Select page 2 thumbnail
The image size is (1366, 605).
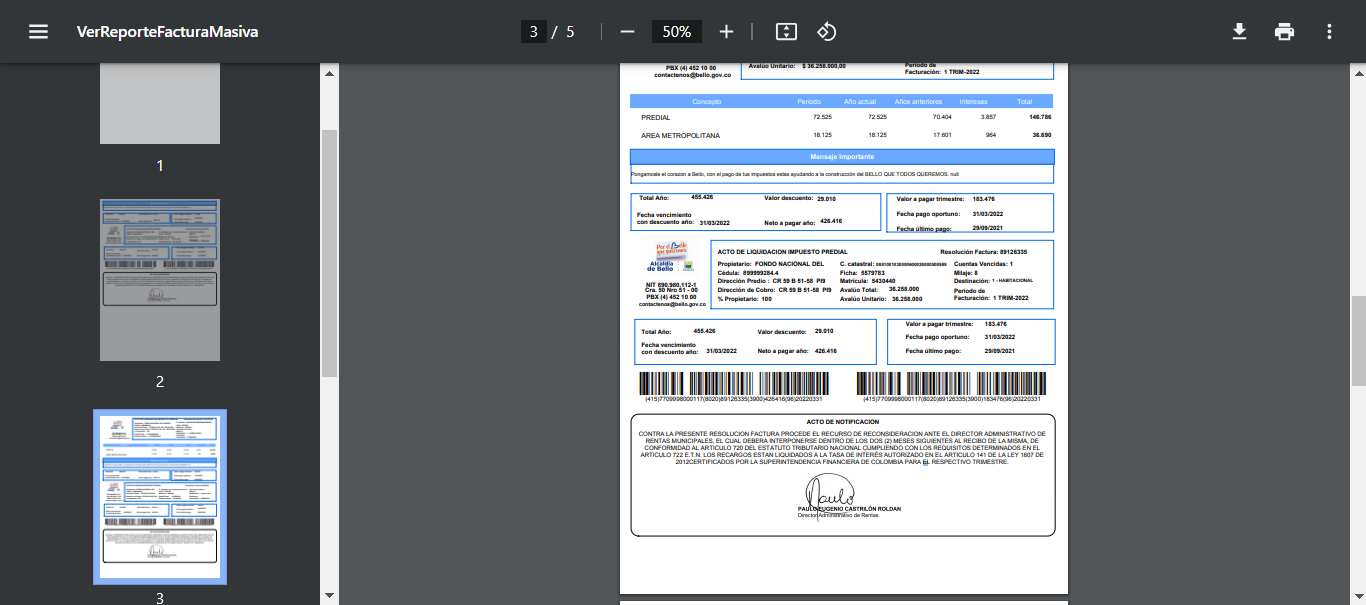[x=160, y=279]
